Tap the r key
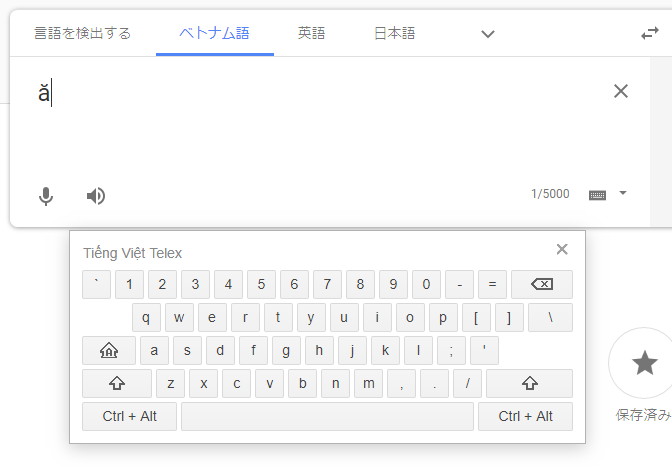The image size is (672, 467). pyautogui.click(x=245, y=317)
